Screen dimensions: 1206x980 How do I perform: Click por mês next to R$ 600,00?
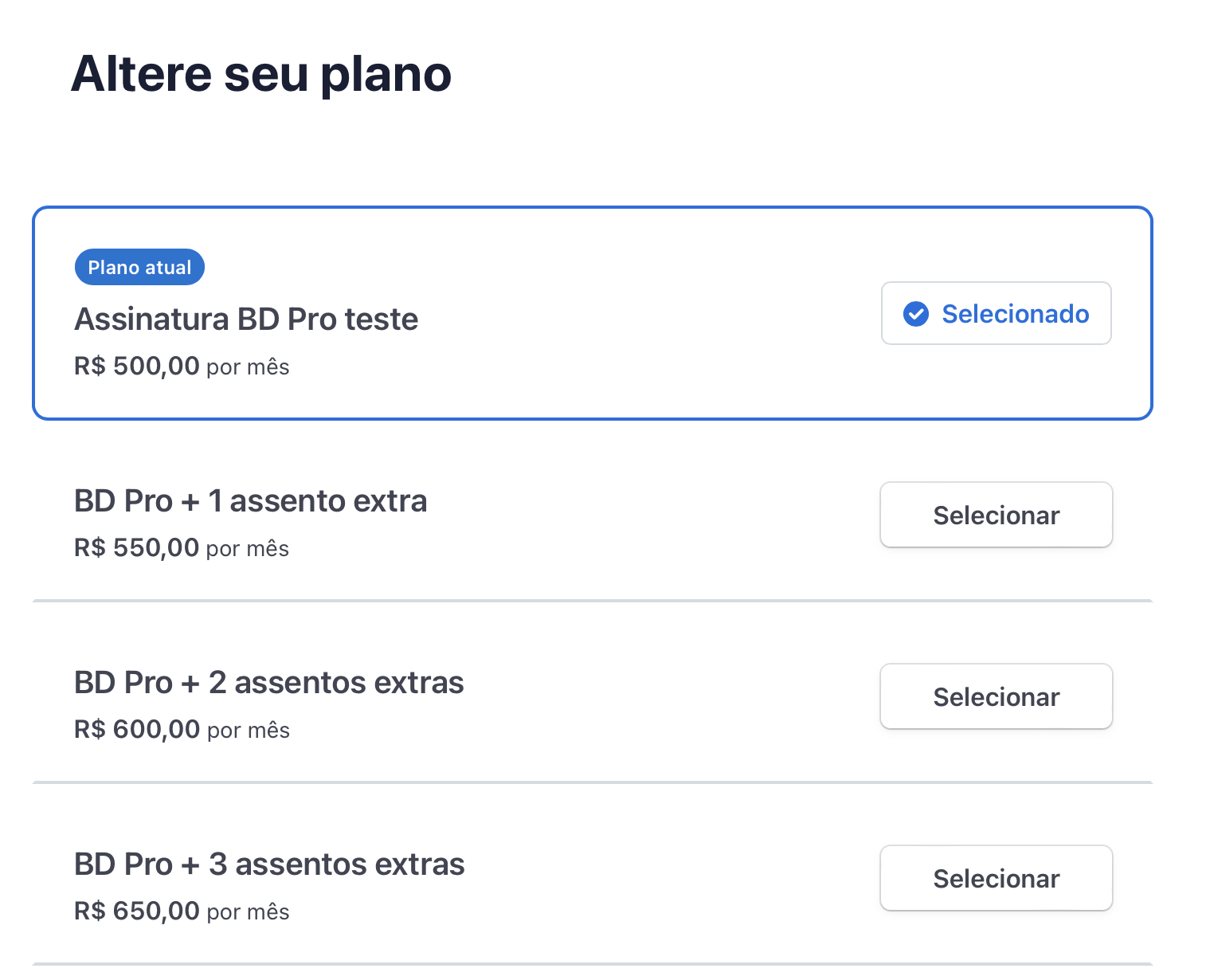(x=248, y=731)
